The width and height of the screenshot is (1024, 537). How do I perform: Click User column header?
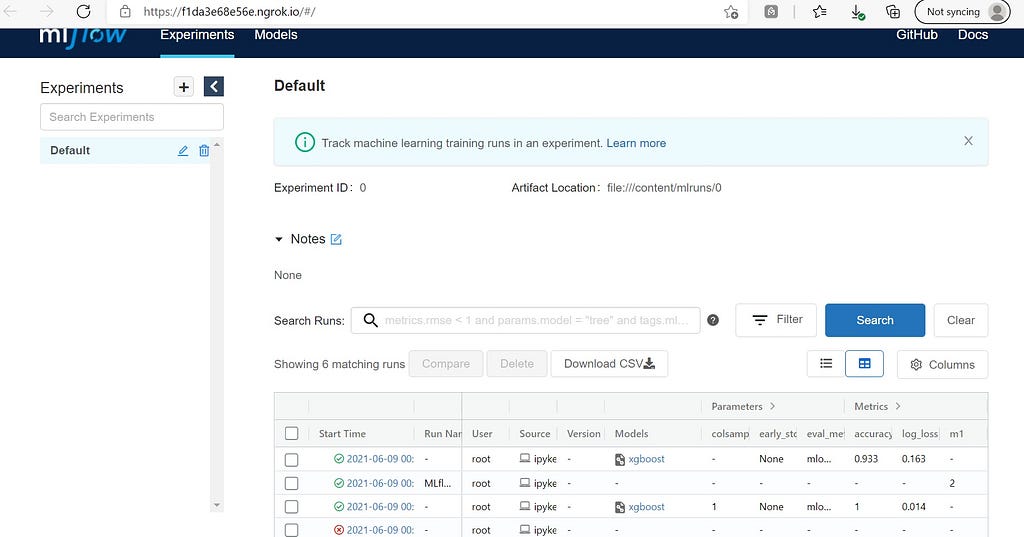482,433
